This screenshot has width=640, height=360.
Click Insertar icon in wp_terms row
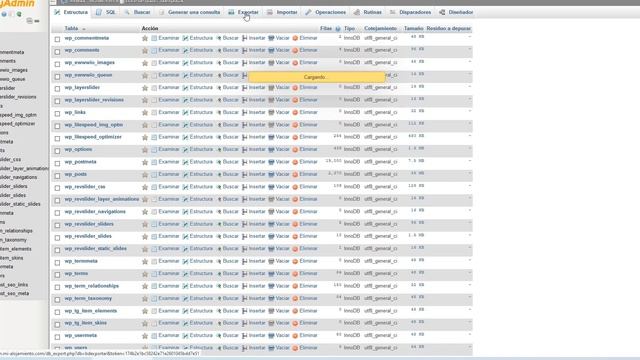pos(244,274)
